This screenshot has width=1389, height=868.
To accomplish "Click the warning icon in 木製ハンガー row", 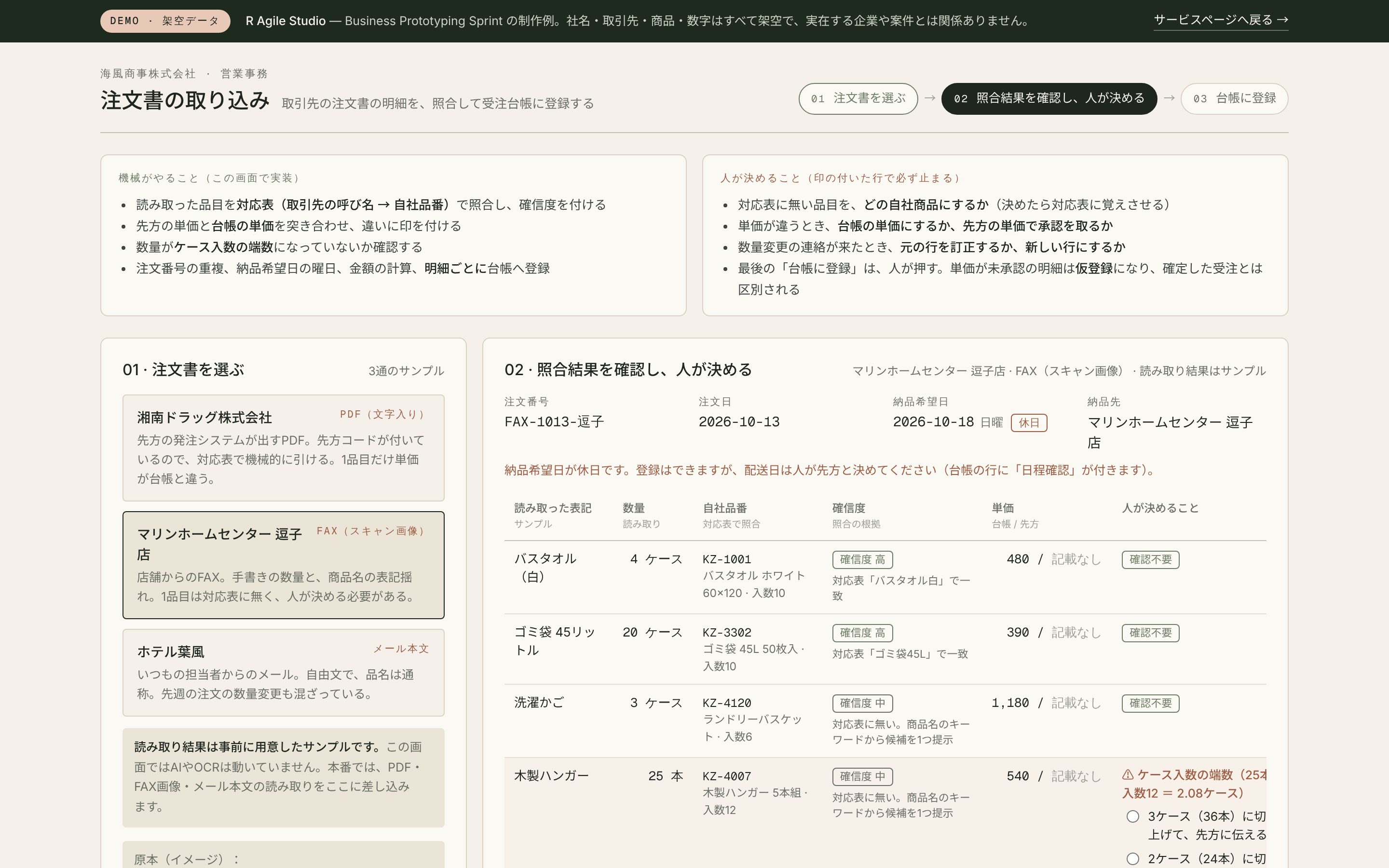I will pyautogui.click(x=1128, y=775).
